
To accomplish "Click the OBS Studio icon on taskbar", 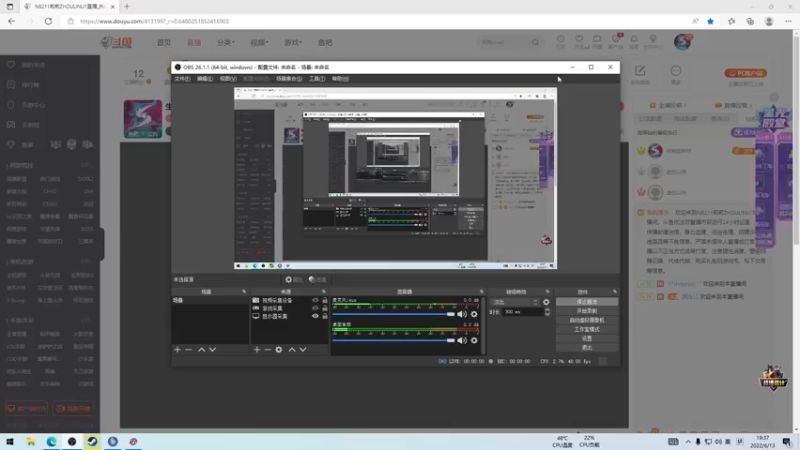I will click(x=72, y=442).
